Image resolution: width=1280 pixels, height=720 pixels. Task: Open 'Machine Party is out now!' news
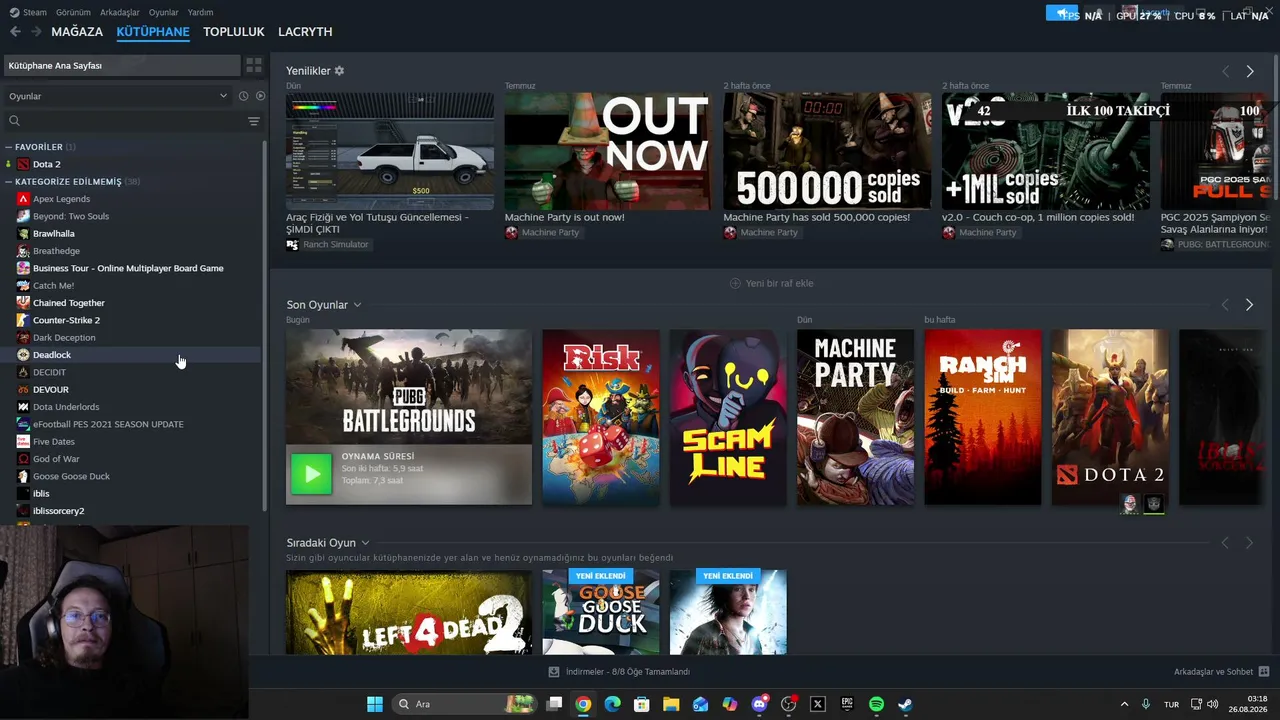pos(565,217)
